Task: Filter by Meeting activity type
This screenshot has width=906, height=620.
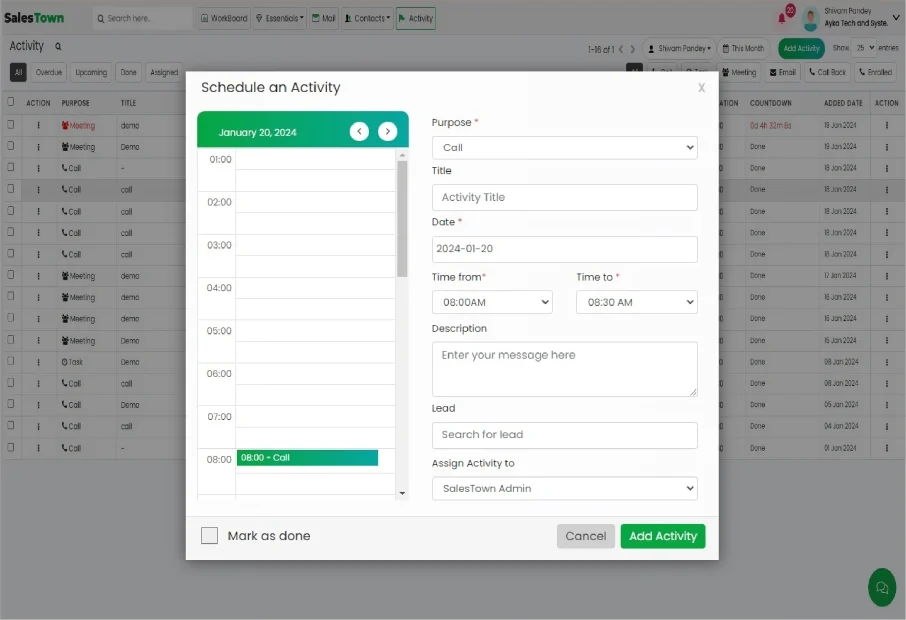Action: [x=739, y=72]
